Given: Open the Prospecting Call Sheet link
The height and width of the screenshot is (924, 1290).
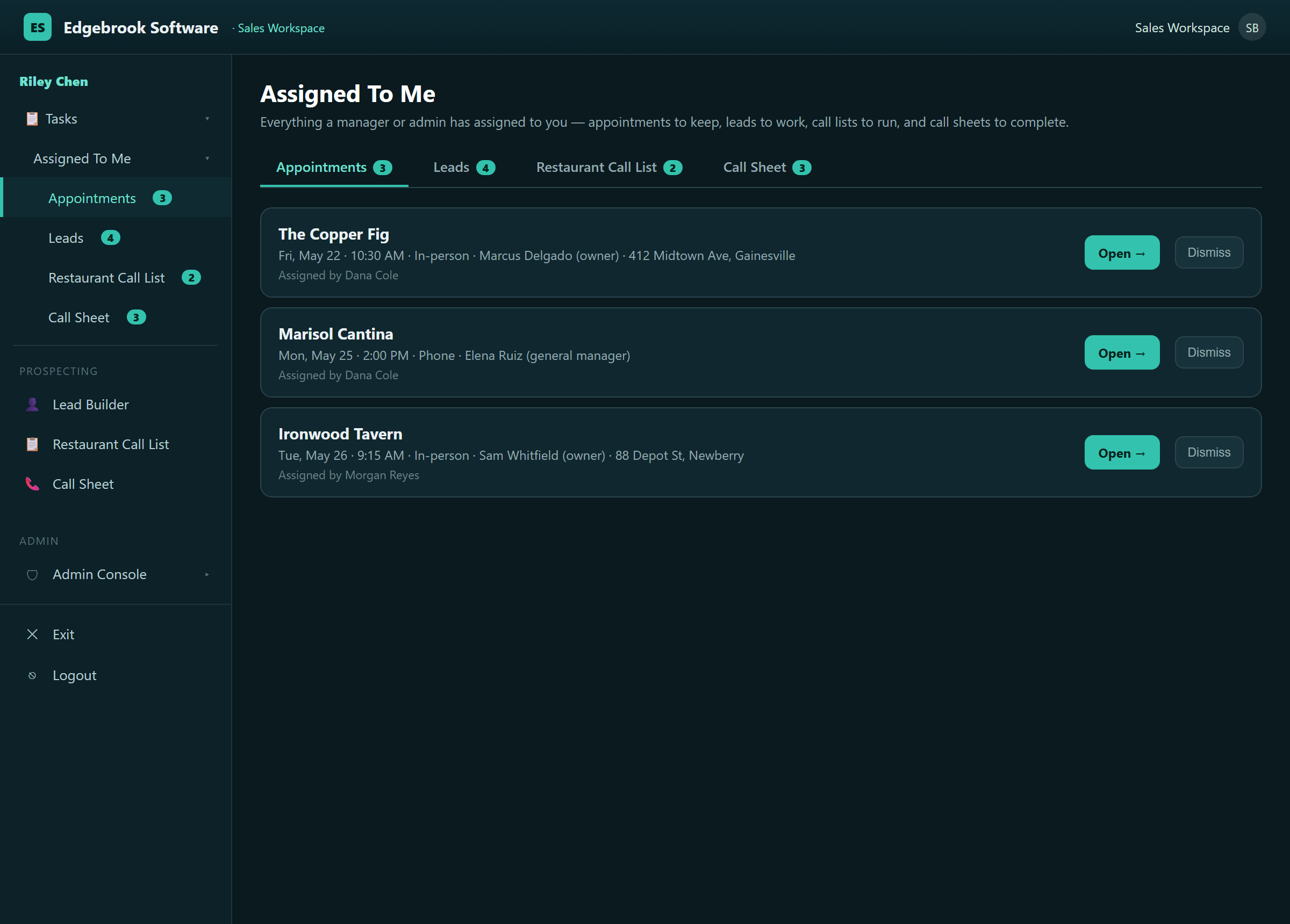Looking at the screenshot, I should pos(116,484).
